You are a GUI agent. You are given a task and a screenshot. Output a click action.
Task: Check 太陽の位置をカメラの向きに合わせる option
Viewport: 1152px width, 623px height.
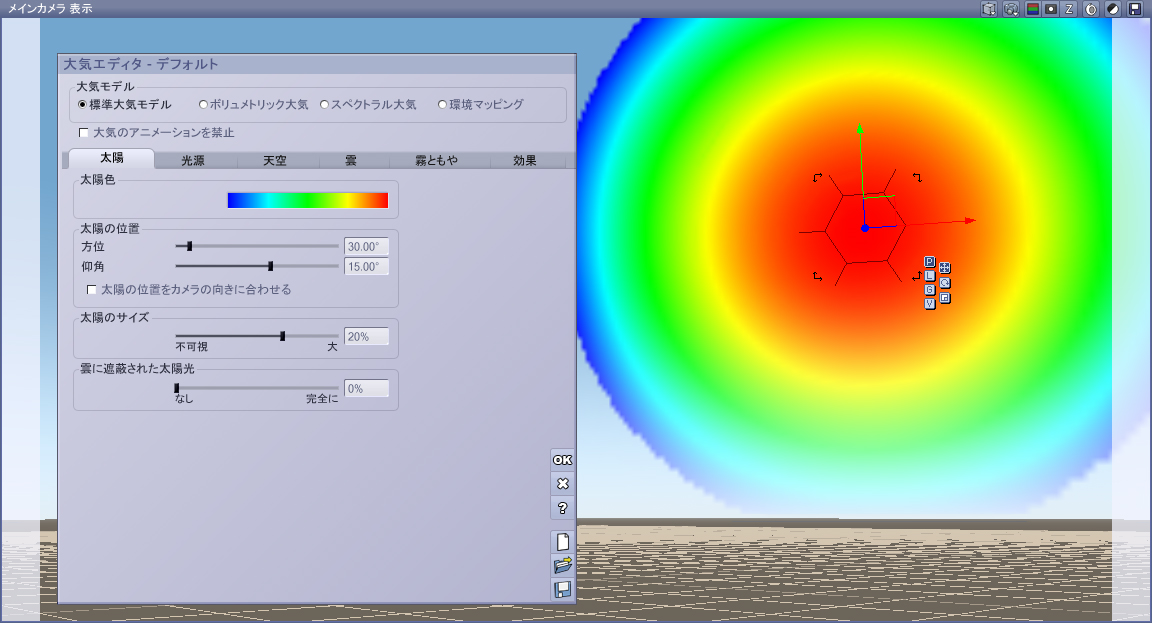[92, 290]
